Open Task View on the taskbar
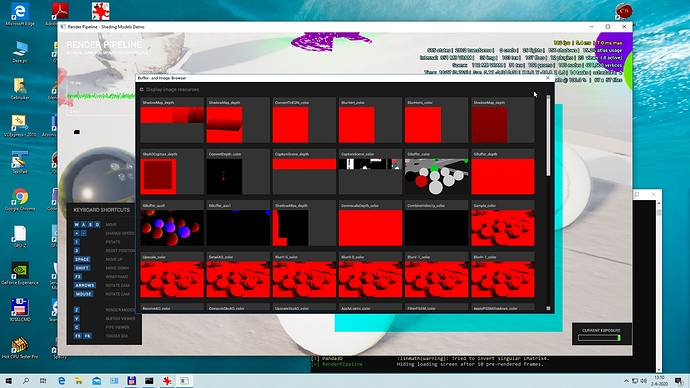The width and height of the screenshot is (690, 388). tap(43, 381)
